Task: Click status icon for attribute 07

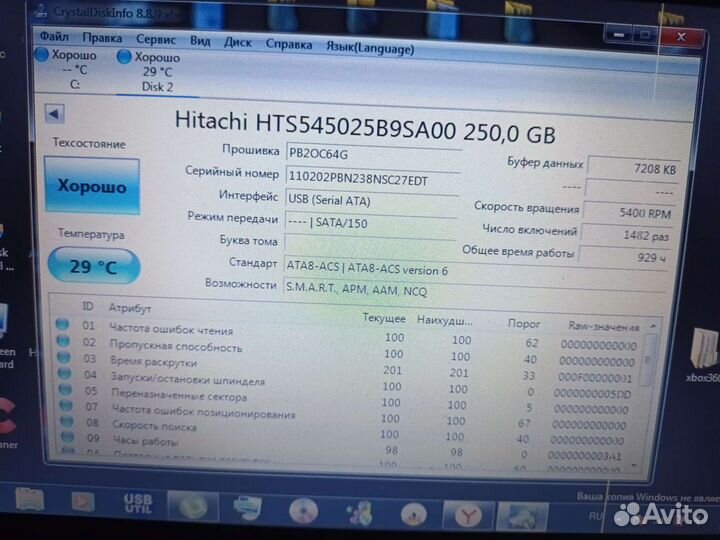Action: click(x=66, y=405)
